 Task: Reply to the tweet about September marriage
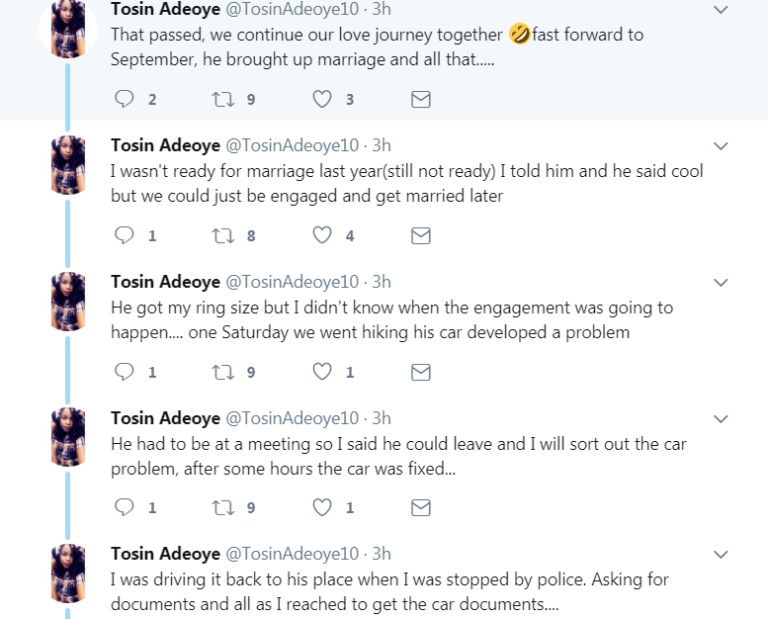[125, 99]
